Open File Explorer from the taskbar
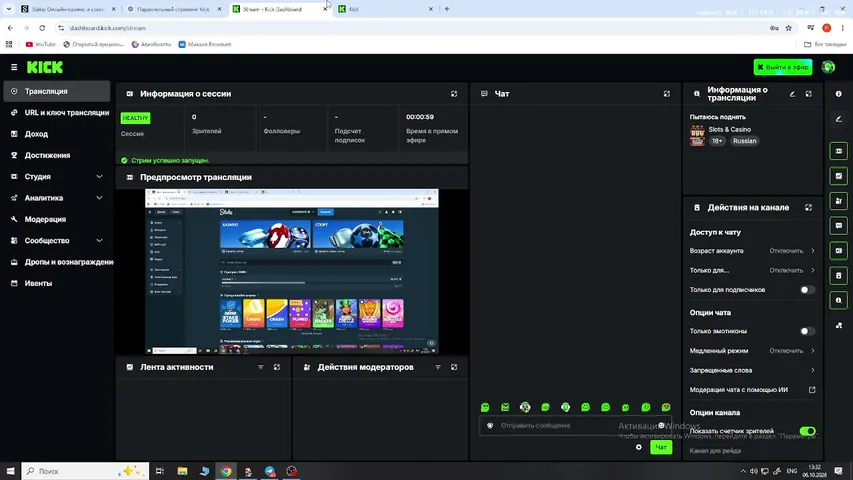This screenshot has width=853, height=480. (182, 471)
